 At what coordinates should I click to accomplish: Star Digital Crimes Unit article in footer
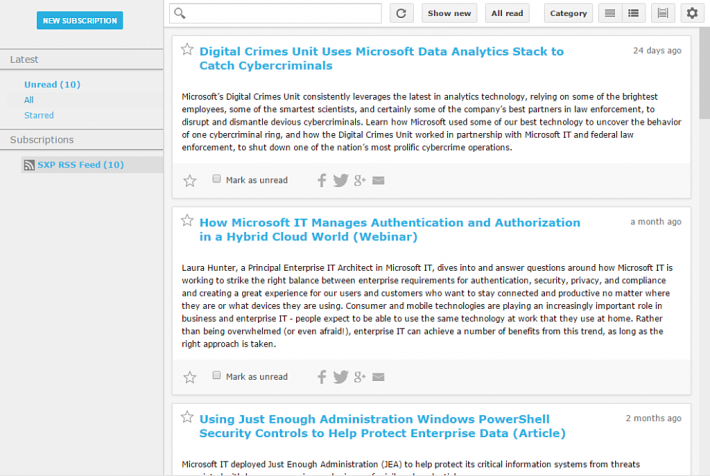(x=190, y=181)
